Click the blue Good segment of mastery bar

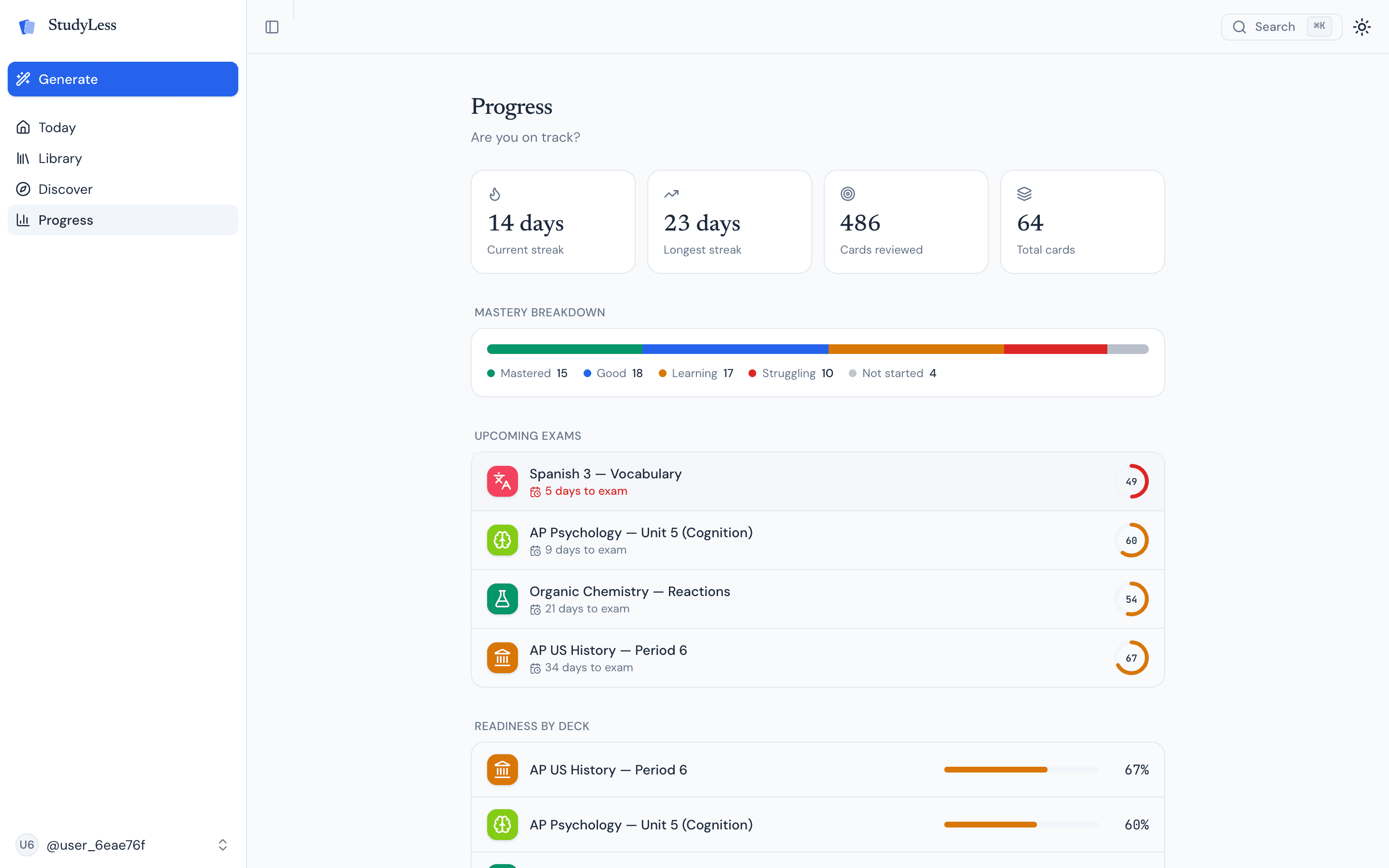735,349
